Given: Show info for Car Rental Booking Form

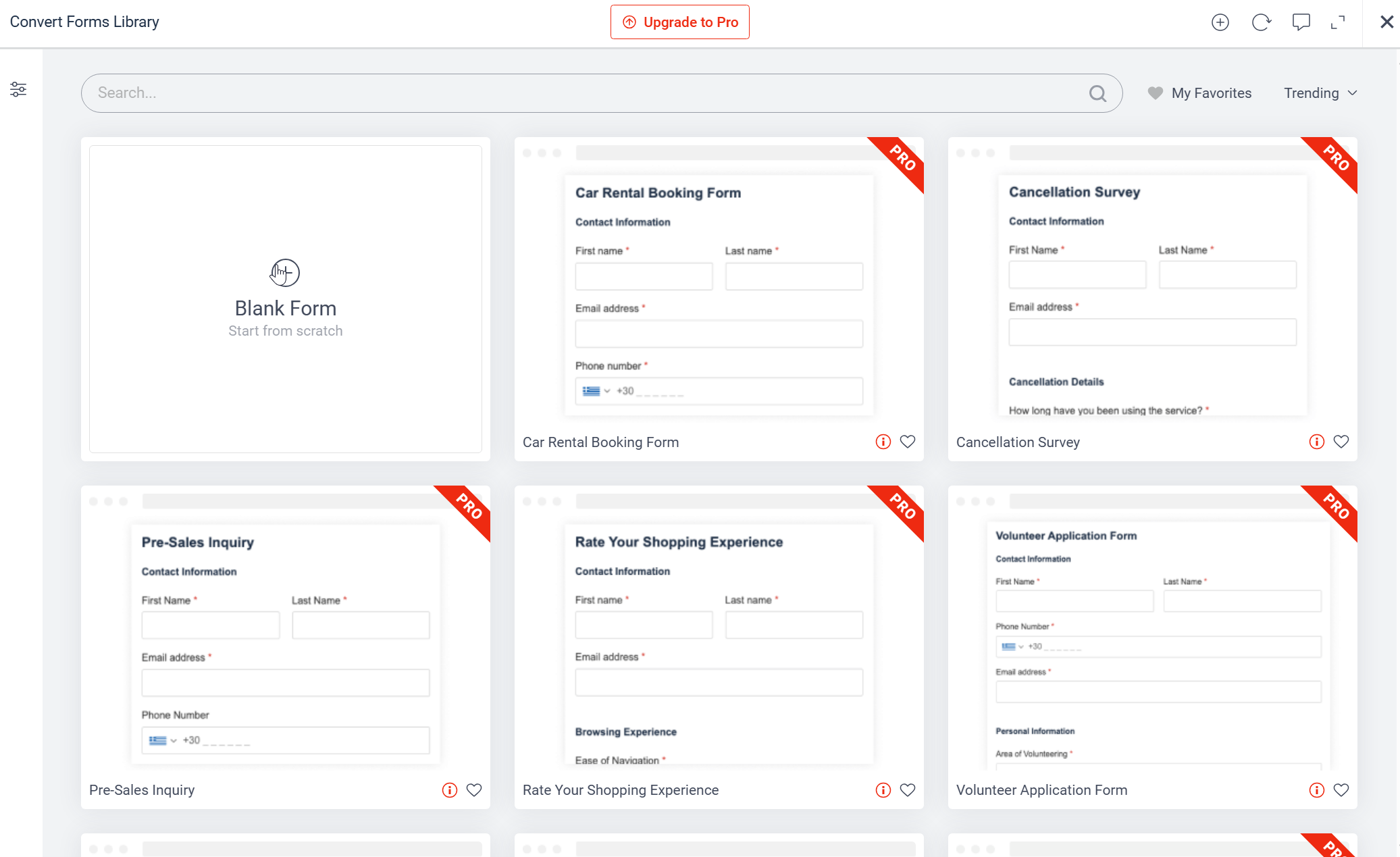Looking at the screenshot, I should pyautogui.click(x=883, y=442).
